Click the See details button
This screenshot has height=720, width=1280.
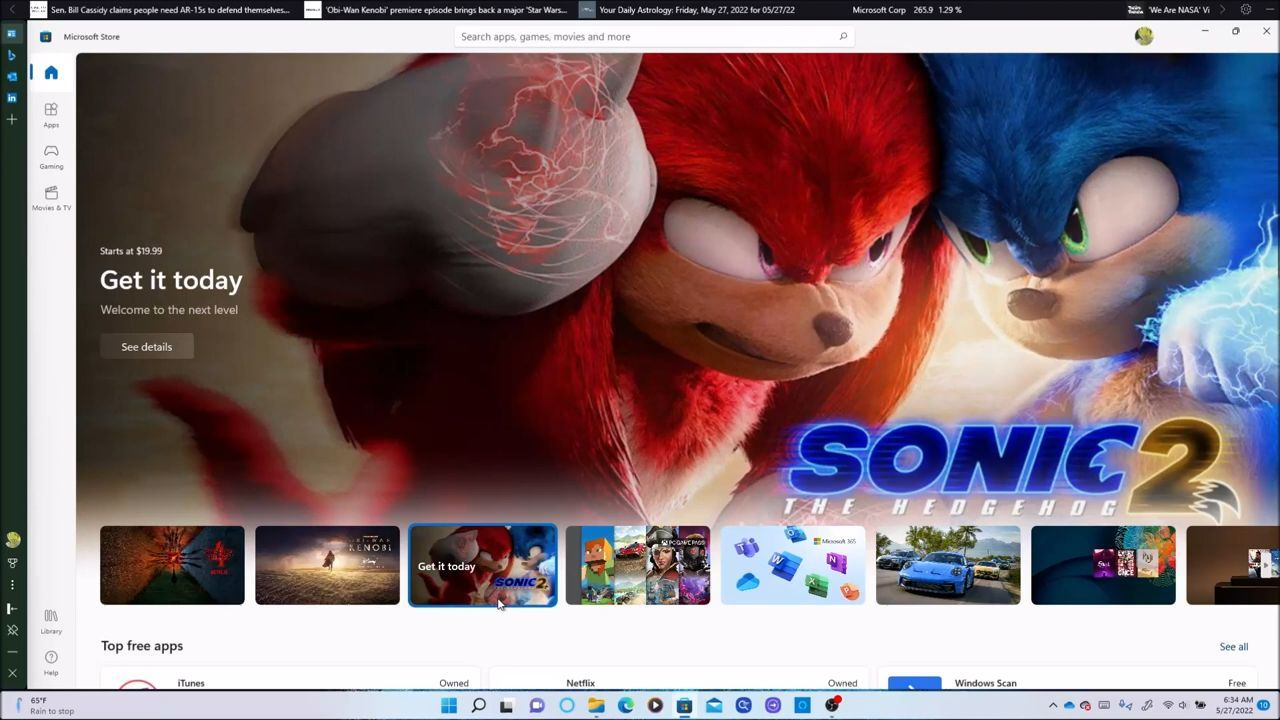[x=147, y=347]
